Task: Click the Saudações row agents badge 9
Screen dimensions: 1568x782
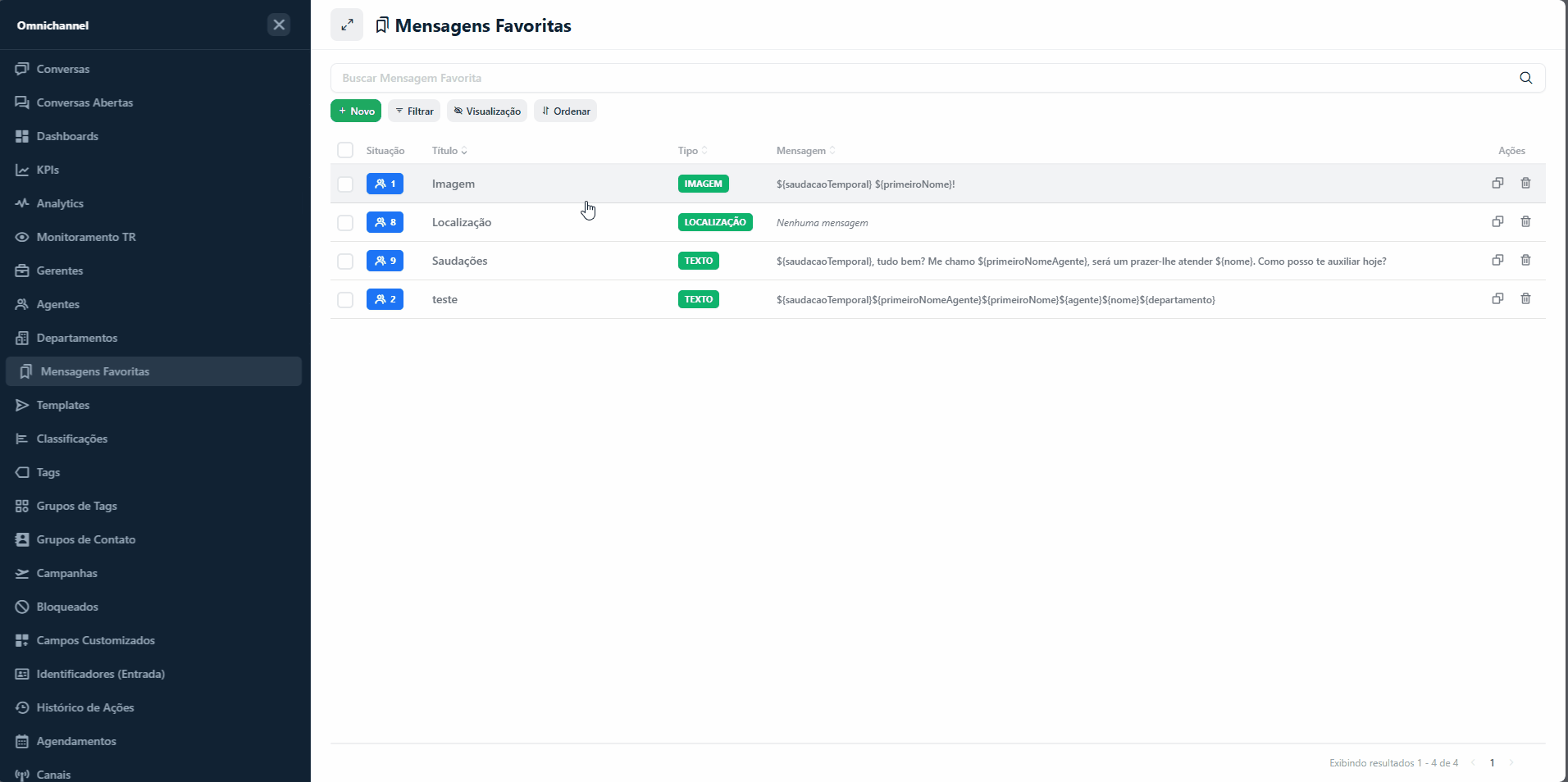Action: coord(385,261)
